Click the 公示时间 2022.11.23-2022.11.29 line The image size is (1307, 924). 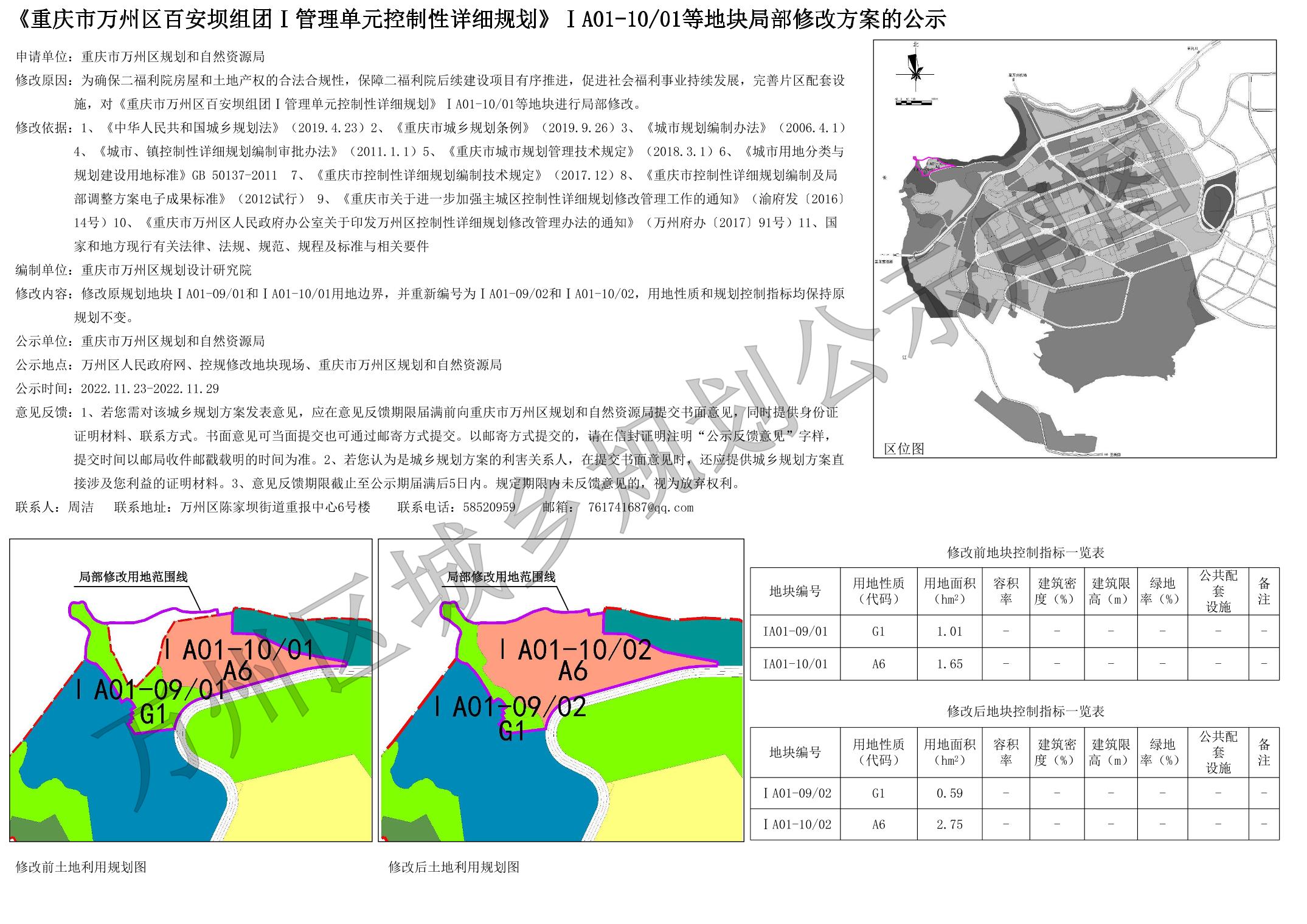(x=117, y=388)
